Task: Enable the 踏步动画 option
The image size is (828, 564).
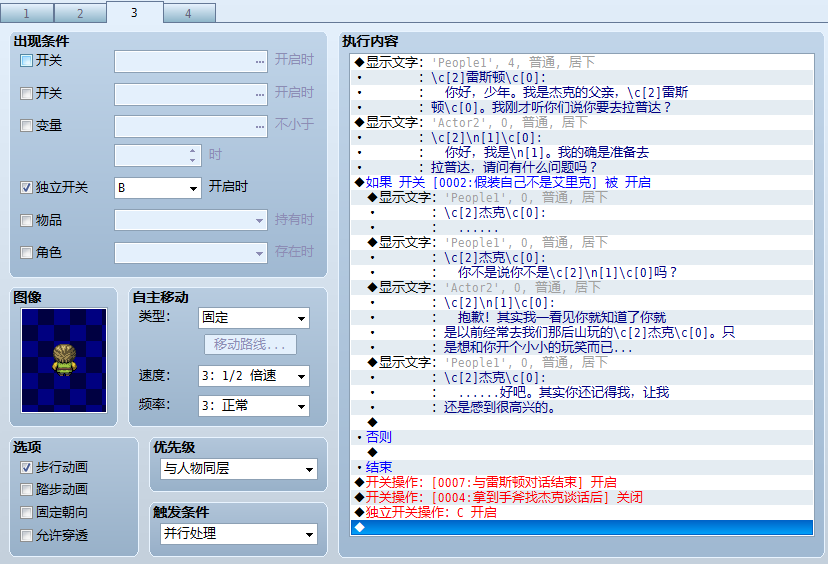Action: tap(26, 490)
